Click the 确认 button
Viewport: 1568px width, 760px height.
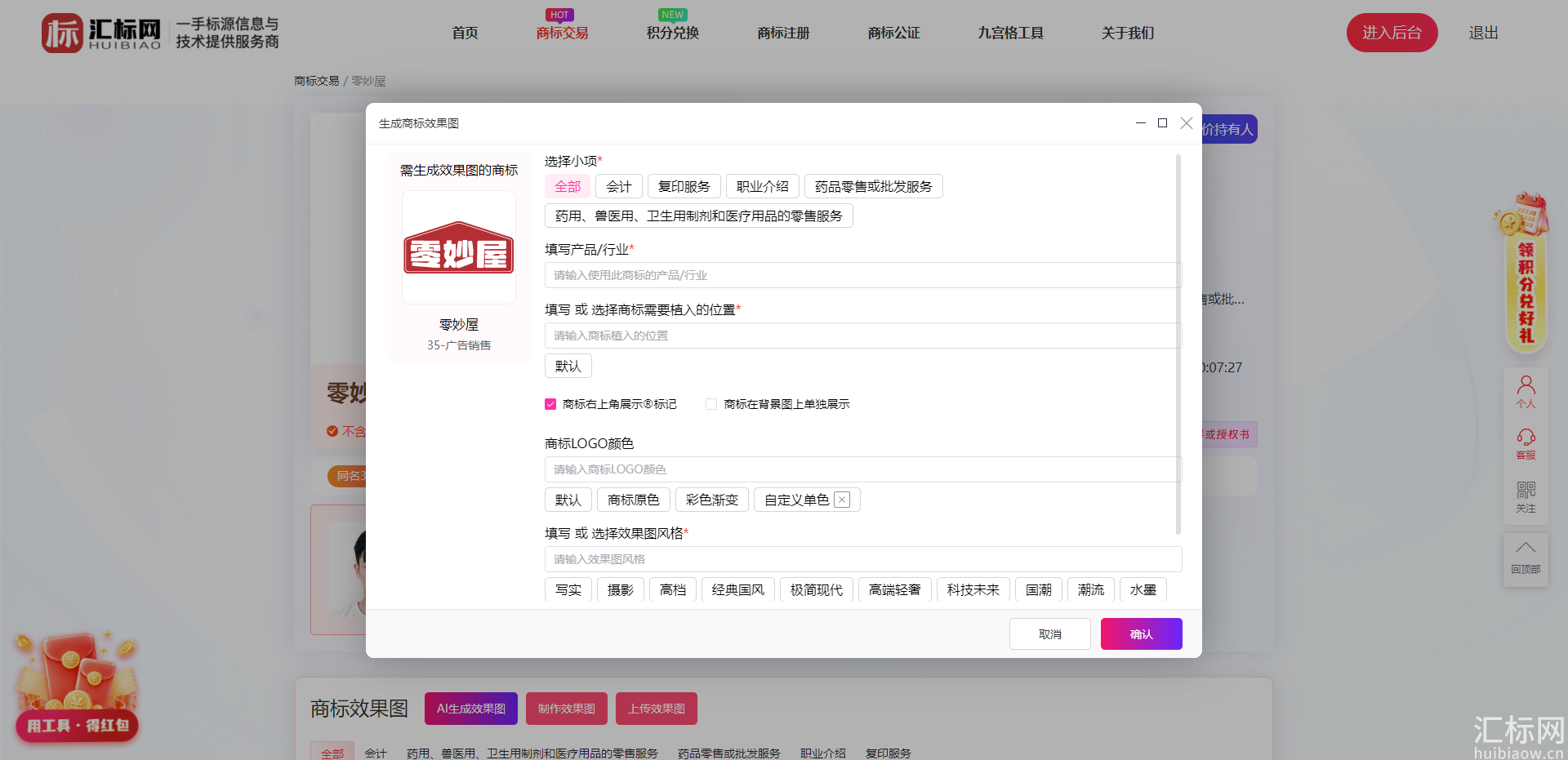point(1142,634)
